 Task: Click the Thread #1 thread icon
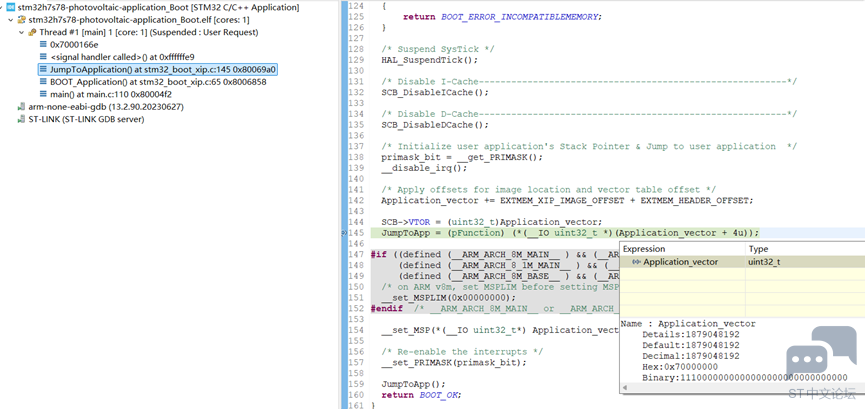(32, 33)
